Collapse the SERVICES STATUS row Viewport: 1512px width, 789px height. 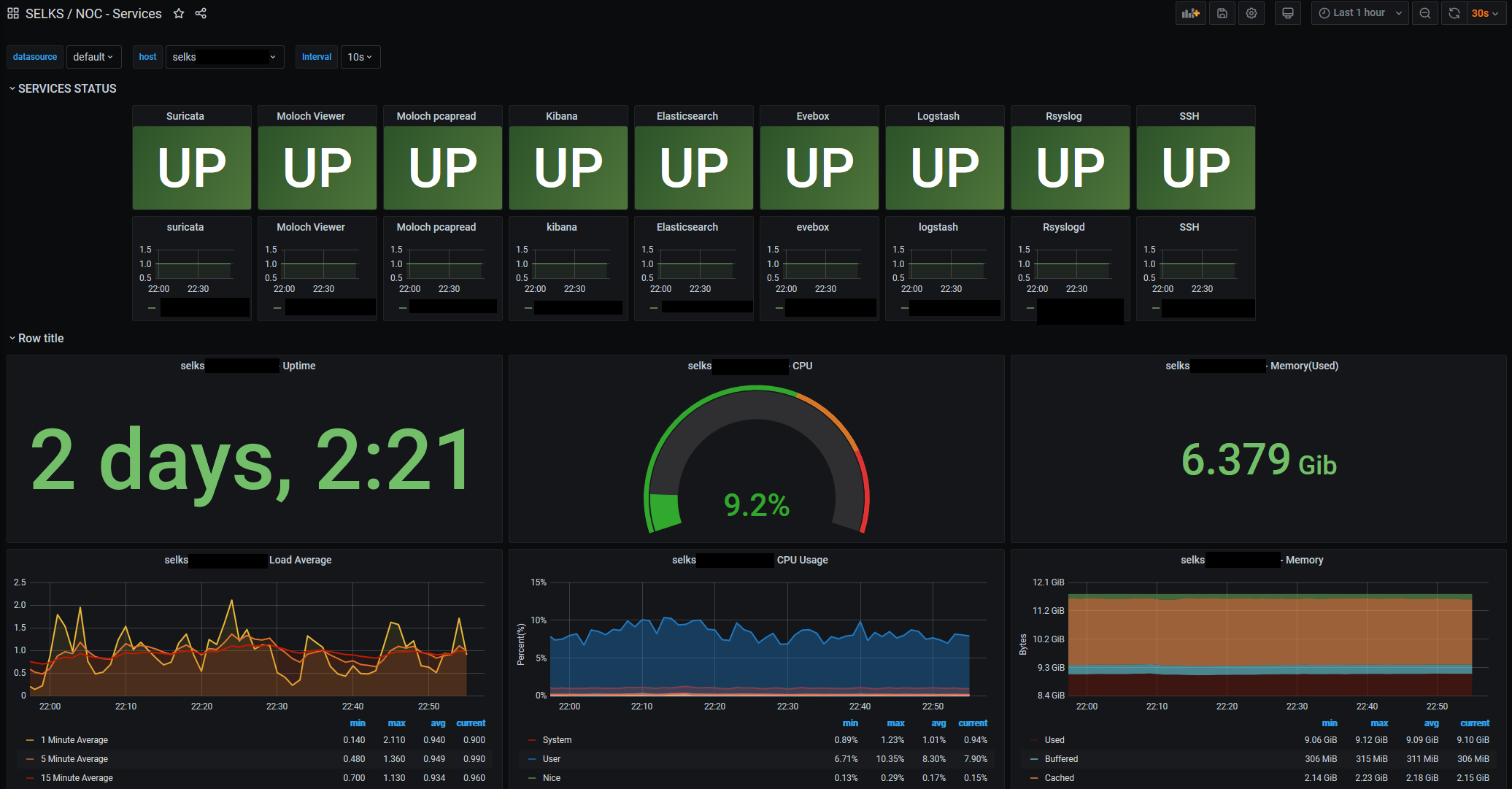click(66, 88)
